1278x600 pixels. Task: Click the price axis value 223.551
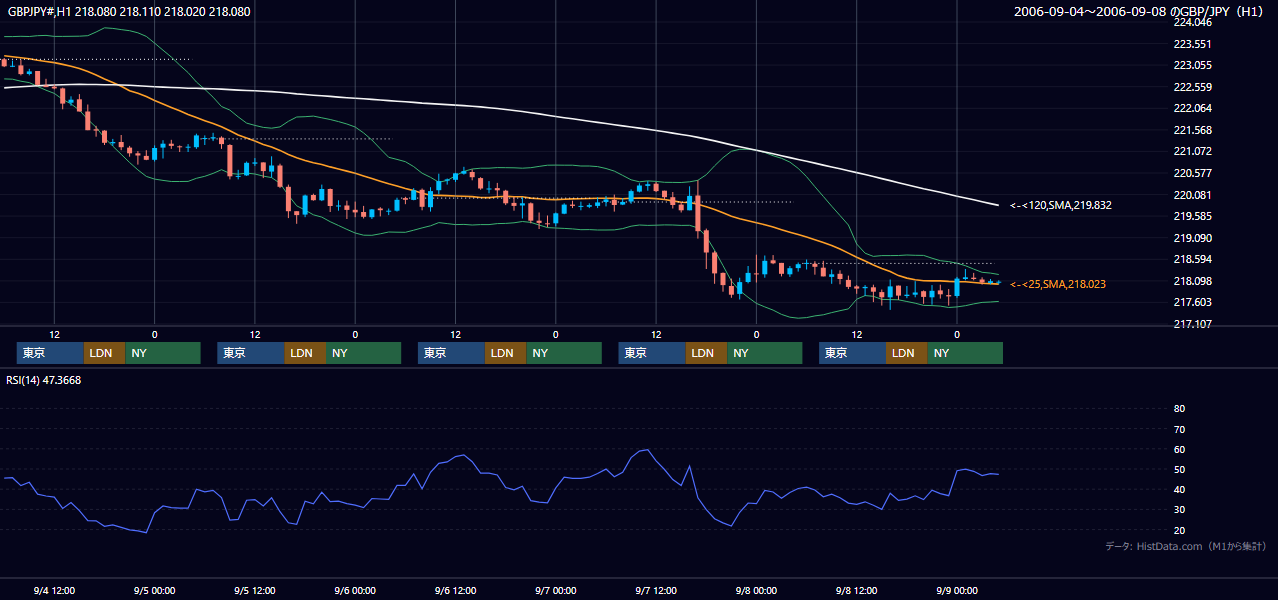pos(1192,44)
